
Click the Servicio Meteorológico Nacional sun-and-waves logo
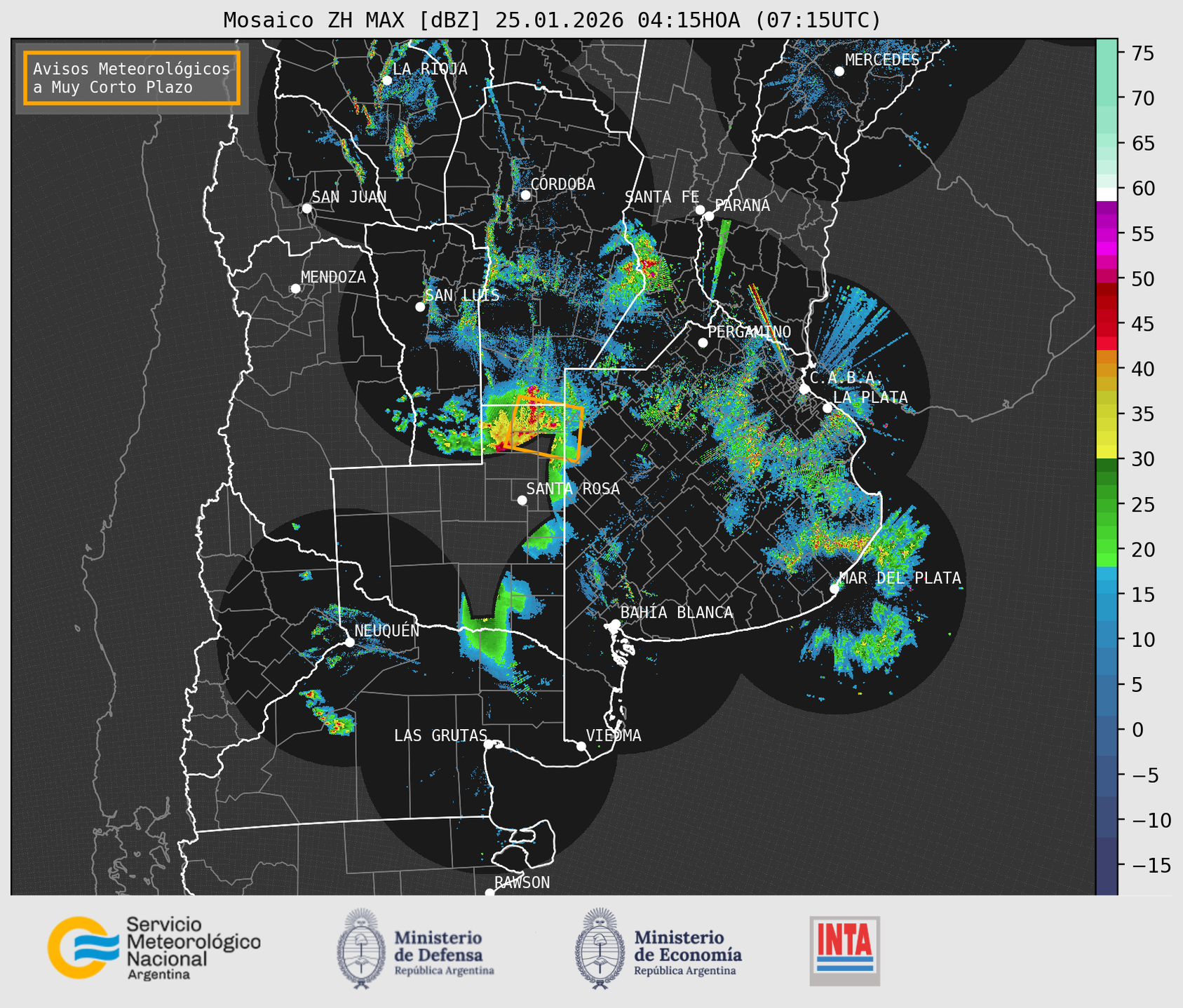pyautogui.click(x=83, y=947)
